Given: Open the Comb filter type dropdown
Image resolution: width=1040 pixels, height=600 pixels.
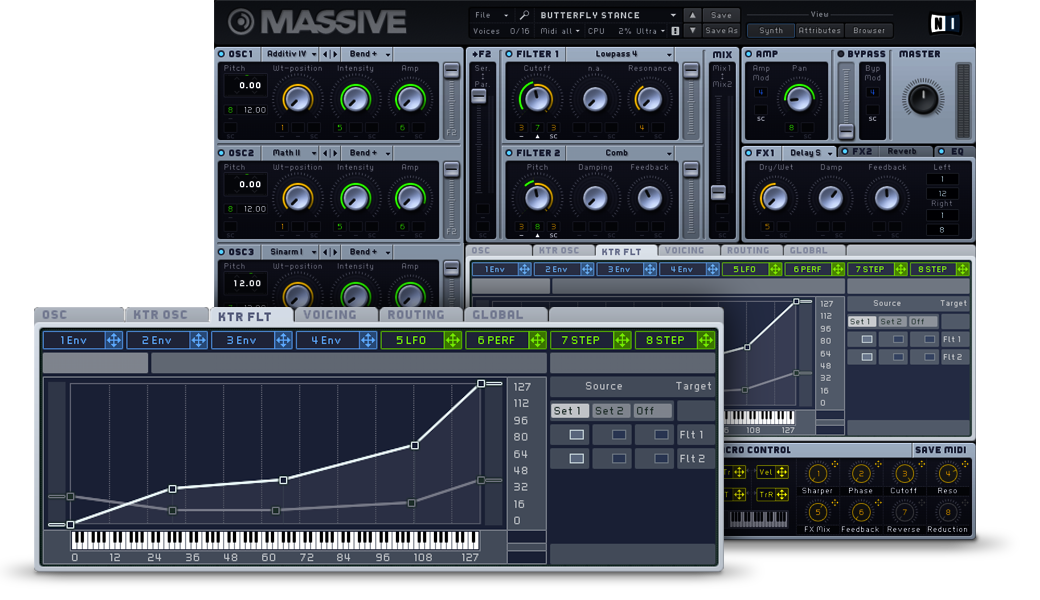Looking at the screenshot, I should [x=621, y=153].
